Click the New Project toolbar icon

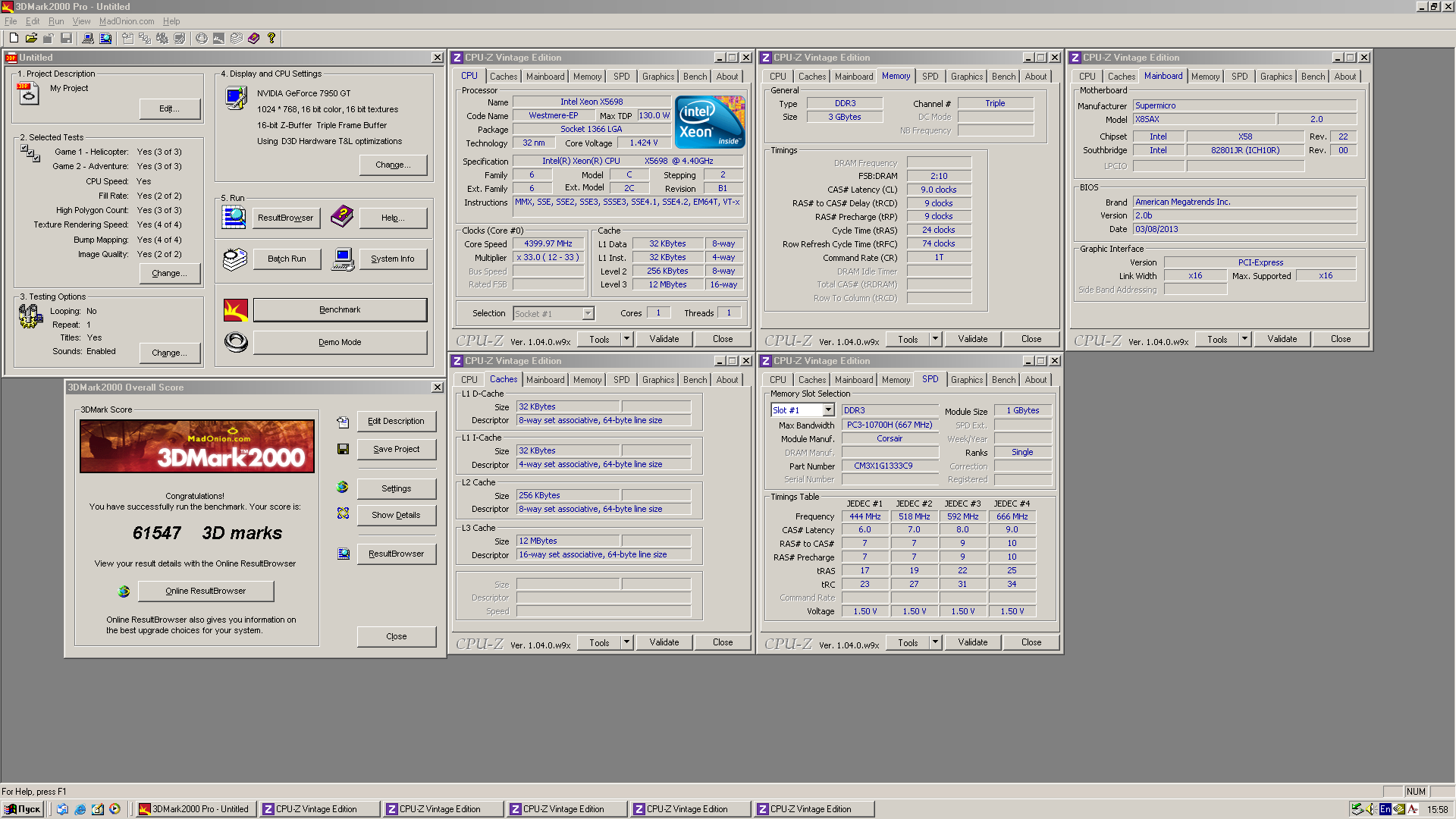coord(14,38)
